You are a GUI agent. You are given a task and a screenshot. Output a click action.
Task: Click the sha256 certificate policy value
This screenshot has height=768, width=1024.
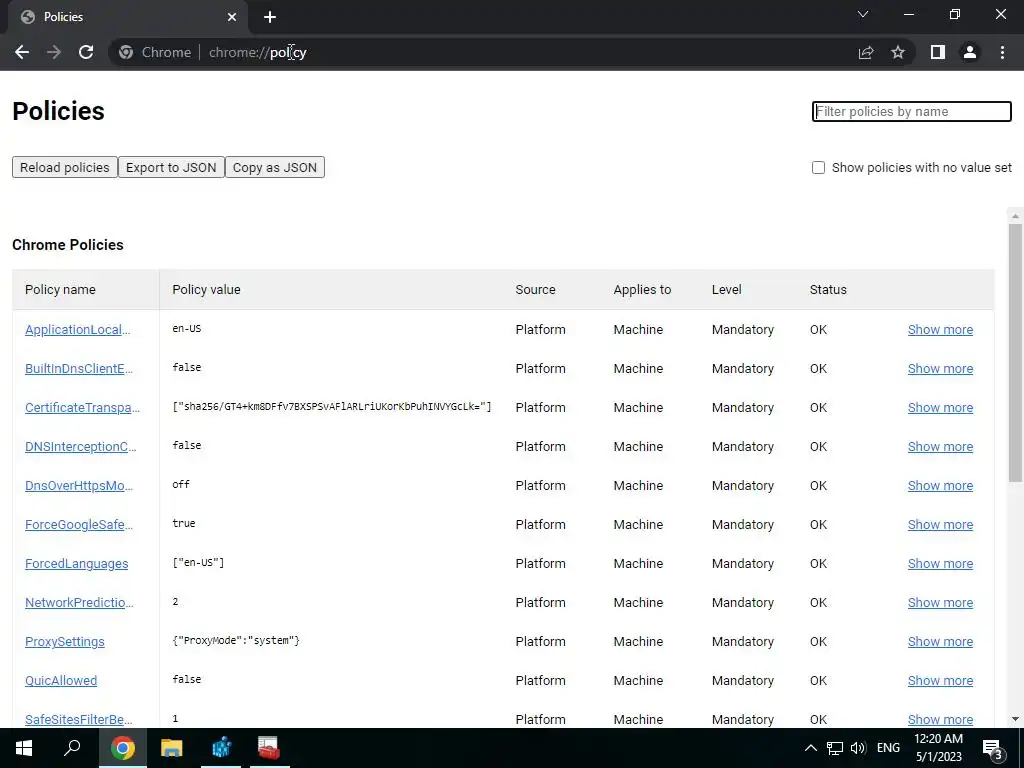(332, 406)
